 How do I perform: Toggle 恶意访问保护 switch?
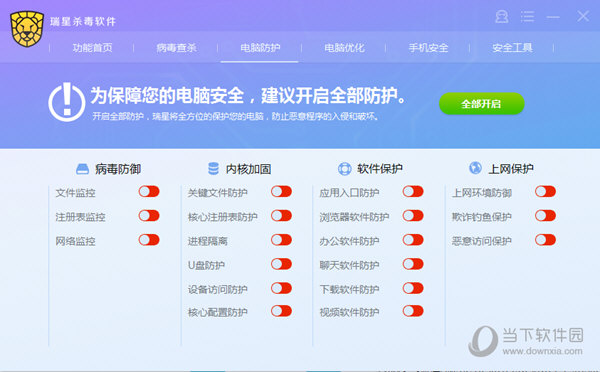click(x=545, y=240)
